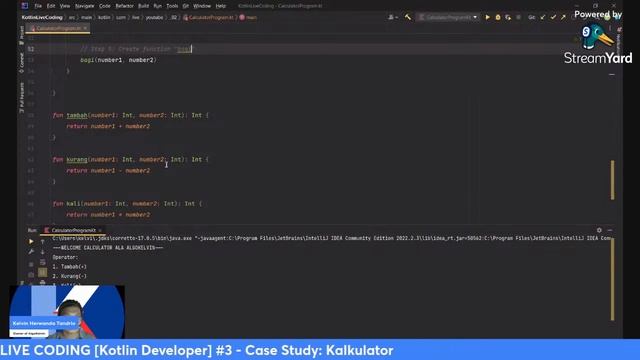Viewport: 640px width, 360px height.
Task: Start debugging with the bug icon
Action: coord(498,17)
